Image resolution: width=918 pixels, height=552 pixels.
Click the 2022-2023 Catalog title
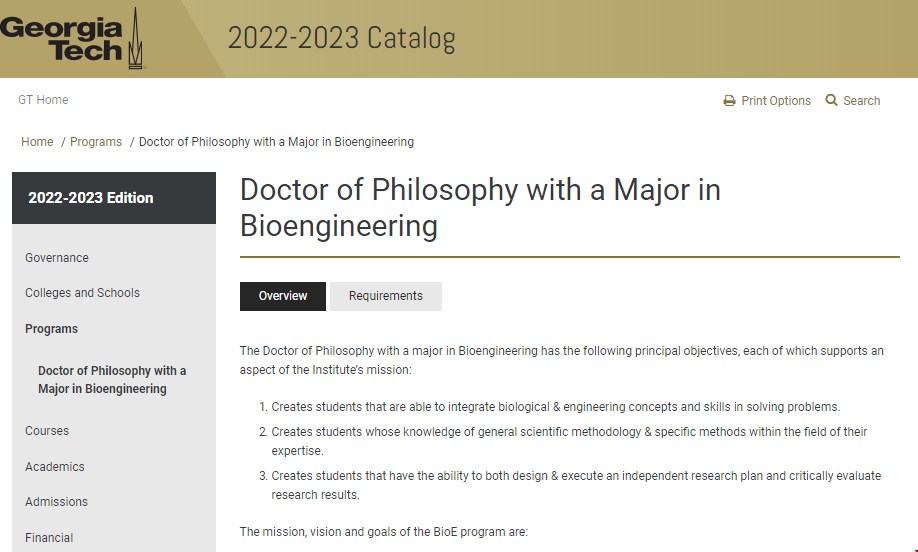[341, 39]
